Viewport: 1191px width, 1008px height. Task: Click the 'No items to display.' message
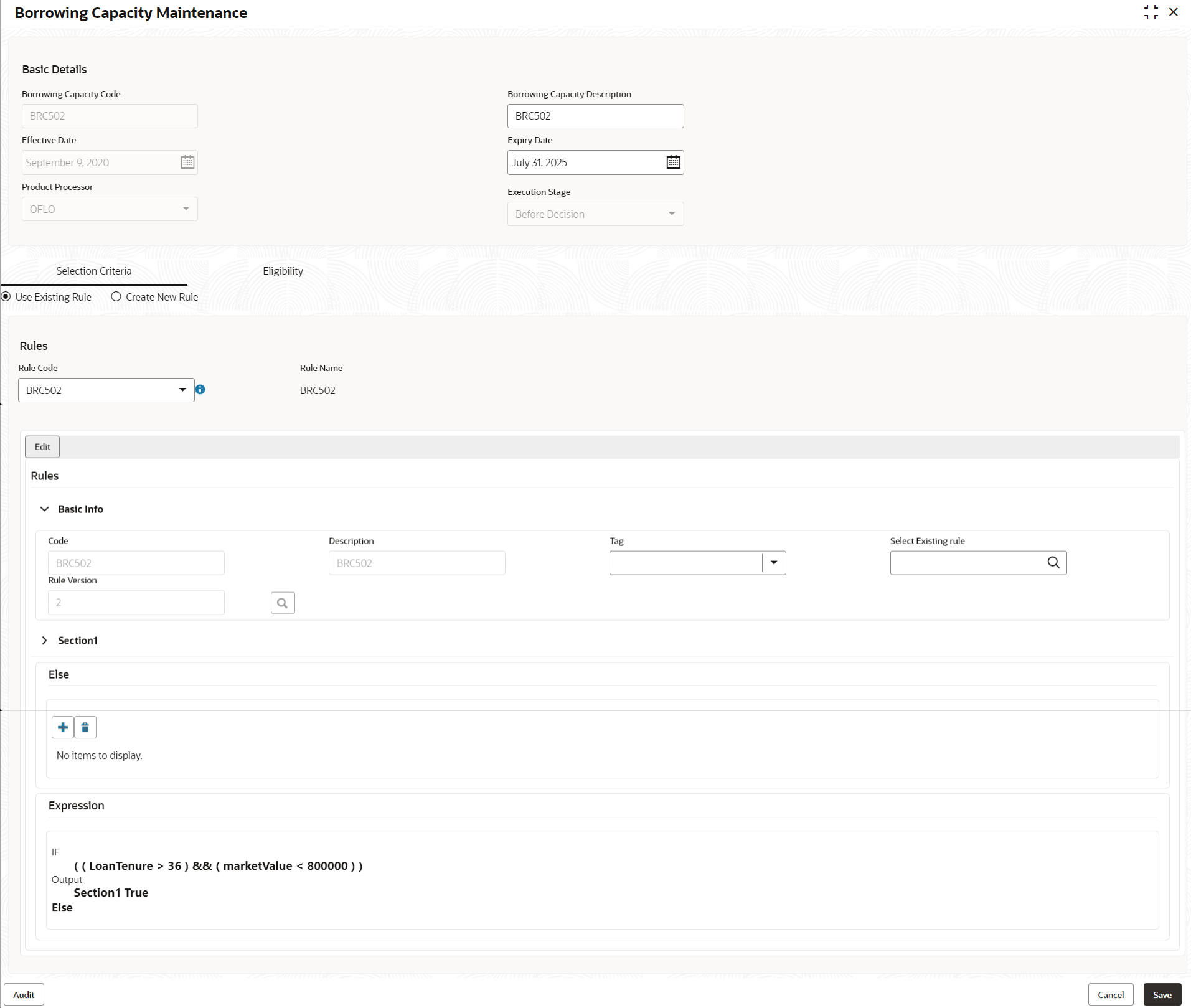point(100,756)
